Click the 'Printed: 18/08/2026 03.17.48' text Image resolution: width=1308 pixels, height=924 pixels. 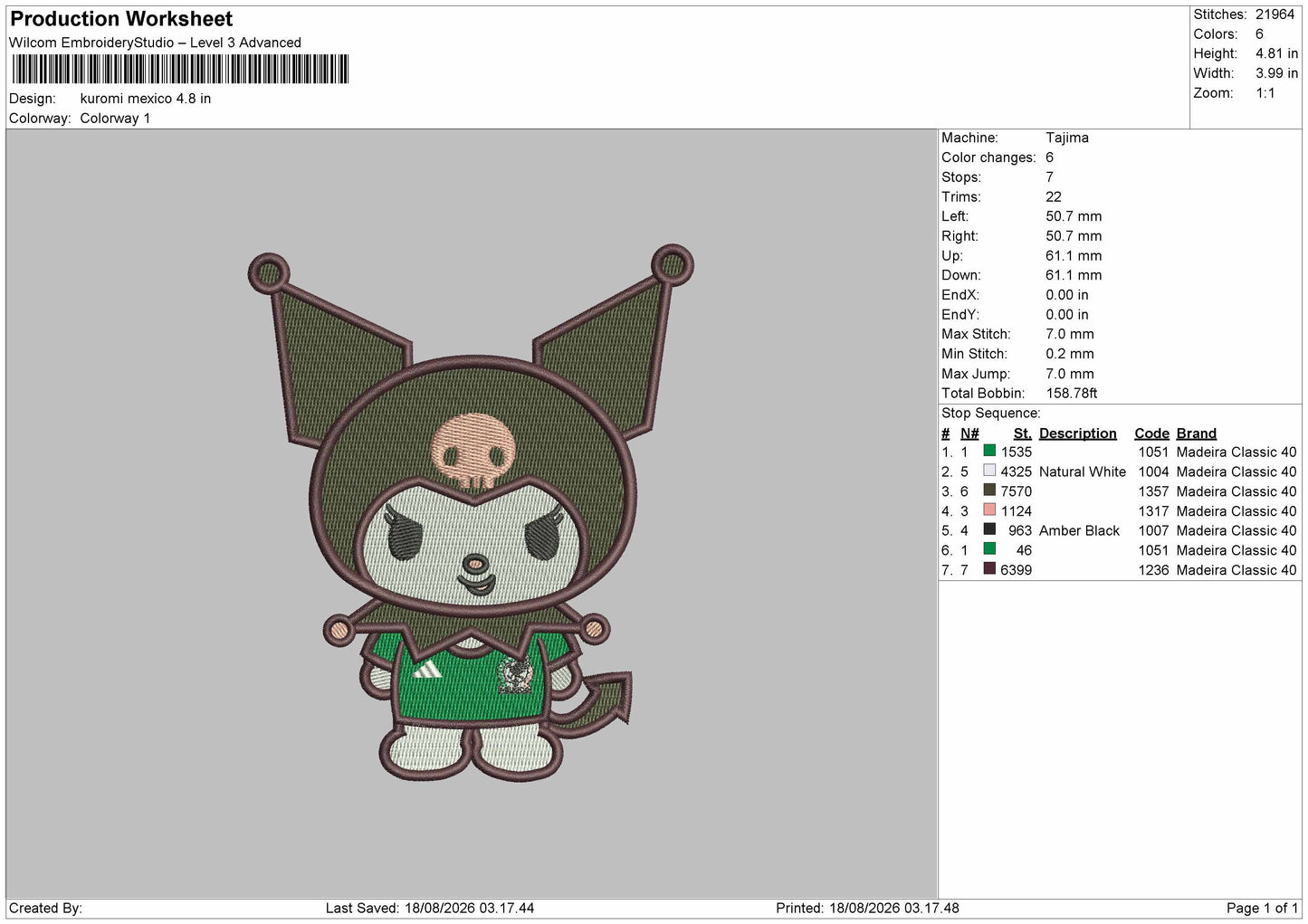(867, 908)
